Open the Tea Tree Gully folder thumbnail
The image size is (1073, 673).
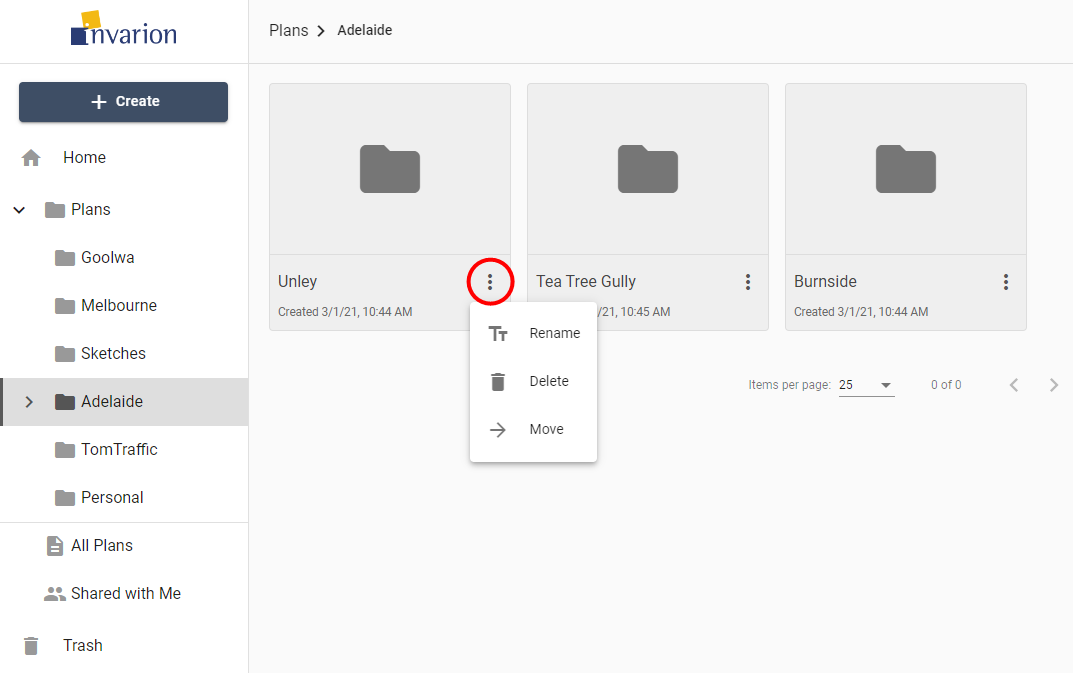(648, 169)
